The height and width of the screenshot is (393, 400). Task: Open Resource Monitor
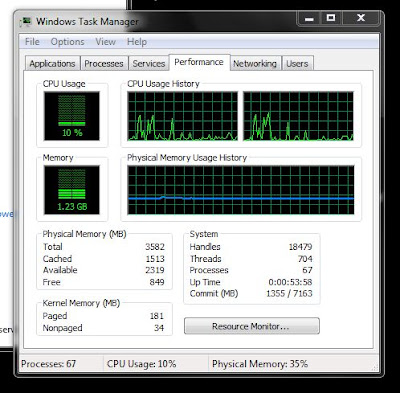252,326
